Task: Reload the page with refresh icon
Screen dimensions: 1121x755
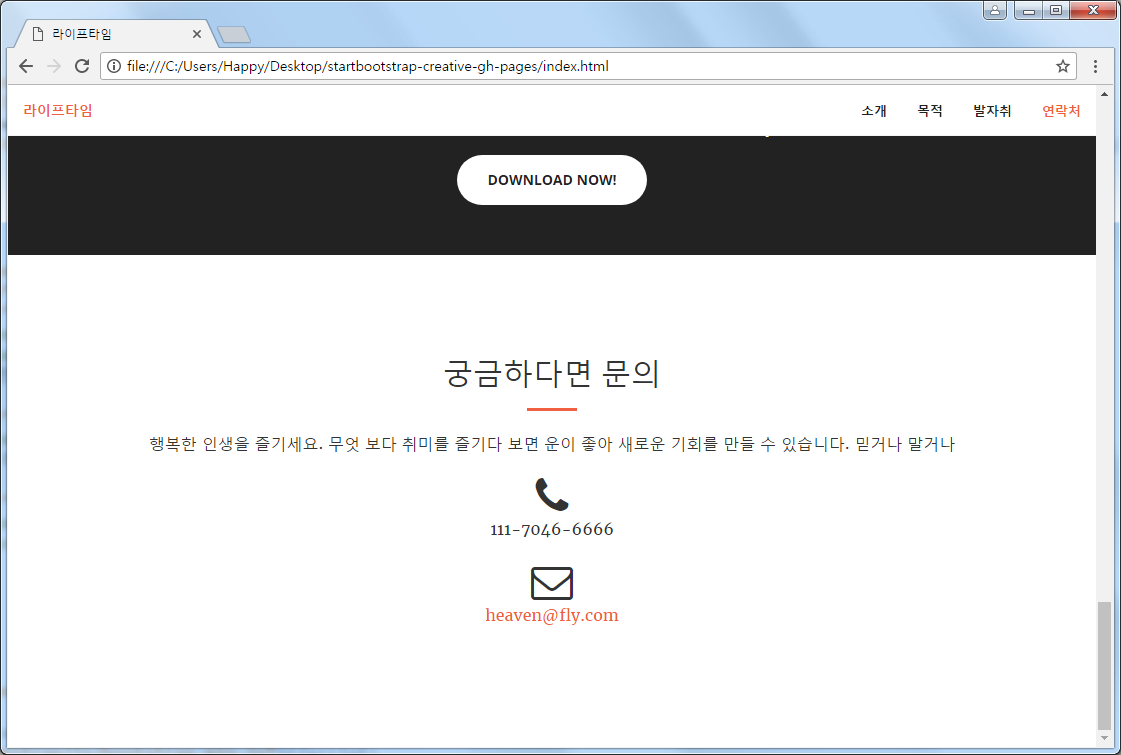Action: pyautogui.click(x=82, y=66)
